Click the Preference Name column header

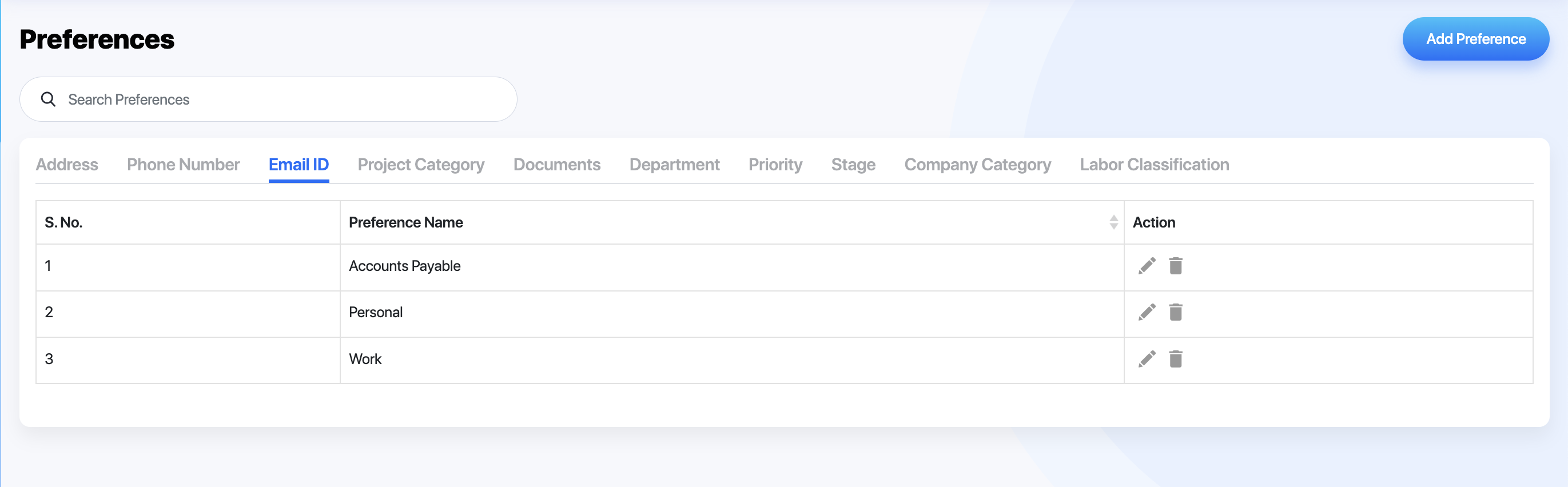point(731,223)
